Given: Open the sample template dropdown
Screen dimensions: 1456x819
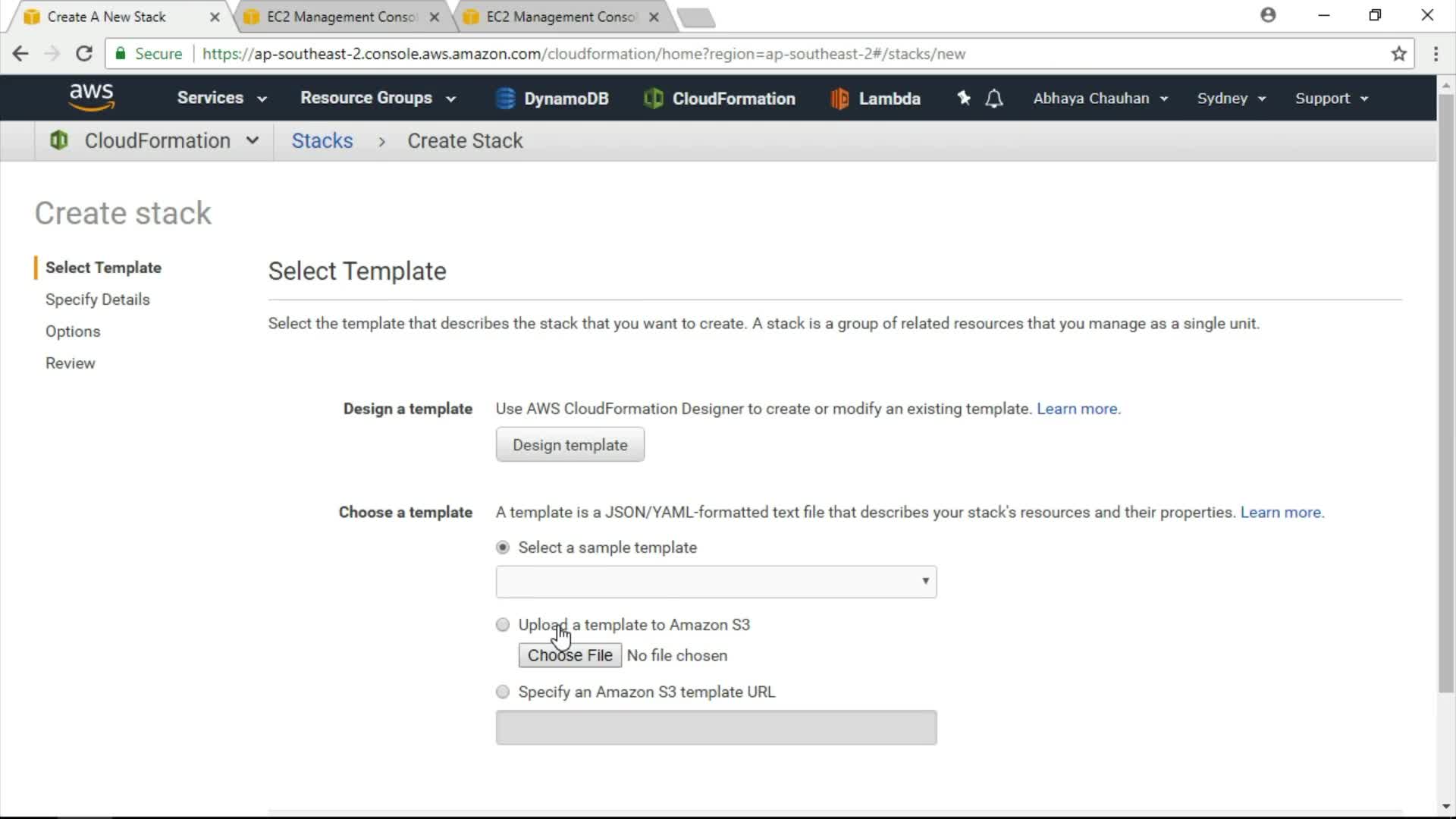Looking at the screenshot, I should coord(716,582).
